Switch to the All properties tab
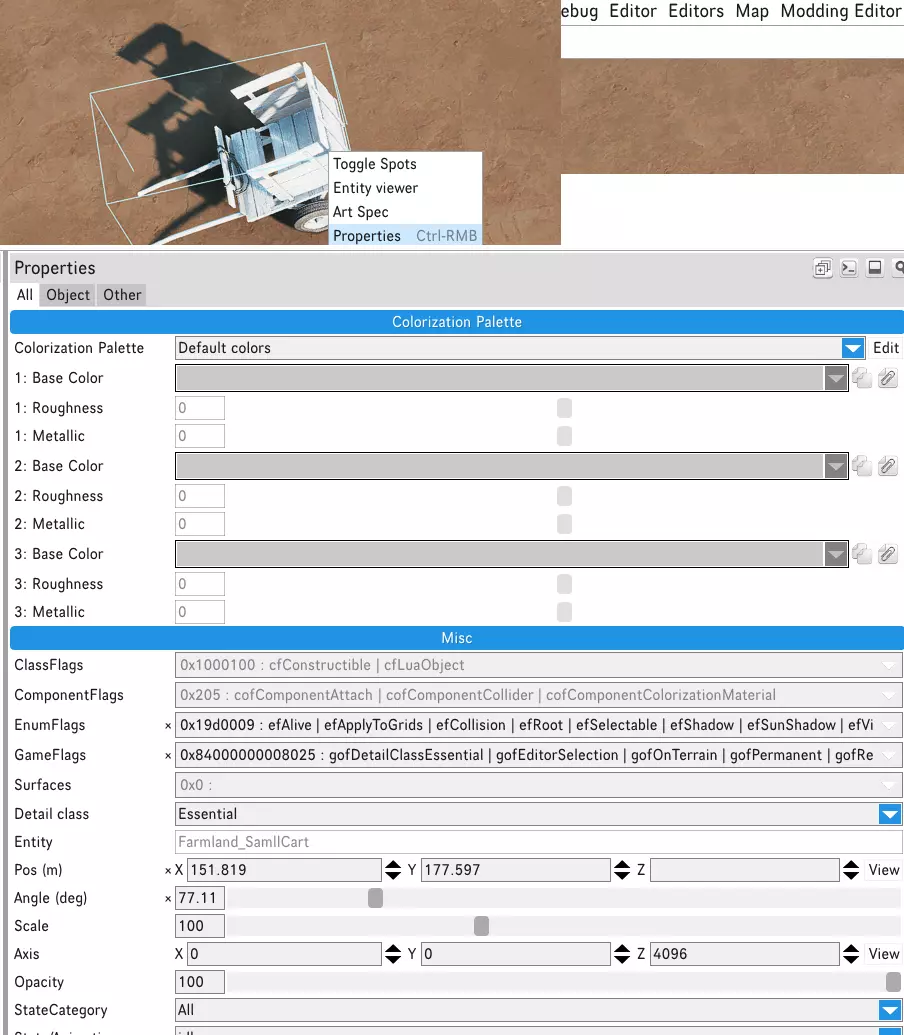The width and height of the screenshot is (904, 1035). pyautogui.click(x=24, y=295)
